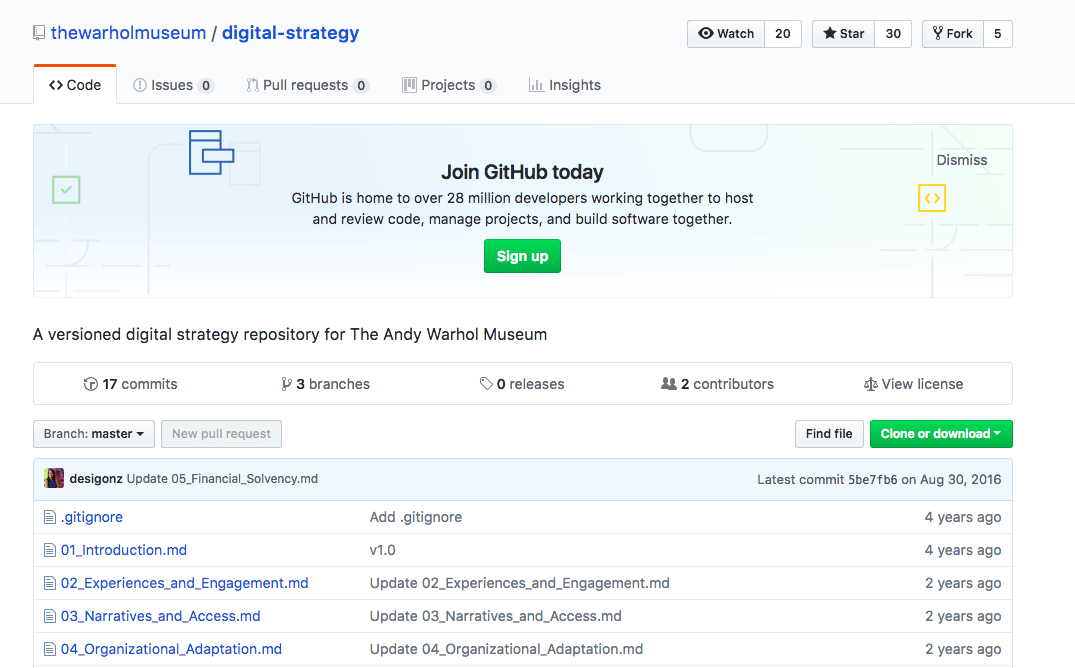Open the desigonz author profile link
1075x668 pixels.
click(x=96, y=479)
